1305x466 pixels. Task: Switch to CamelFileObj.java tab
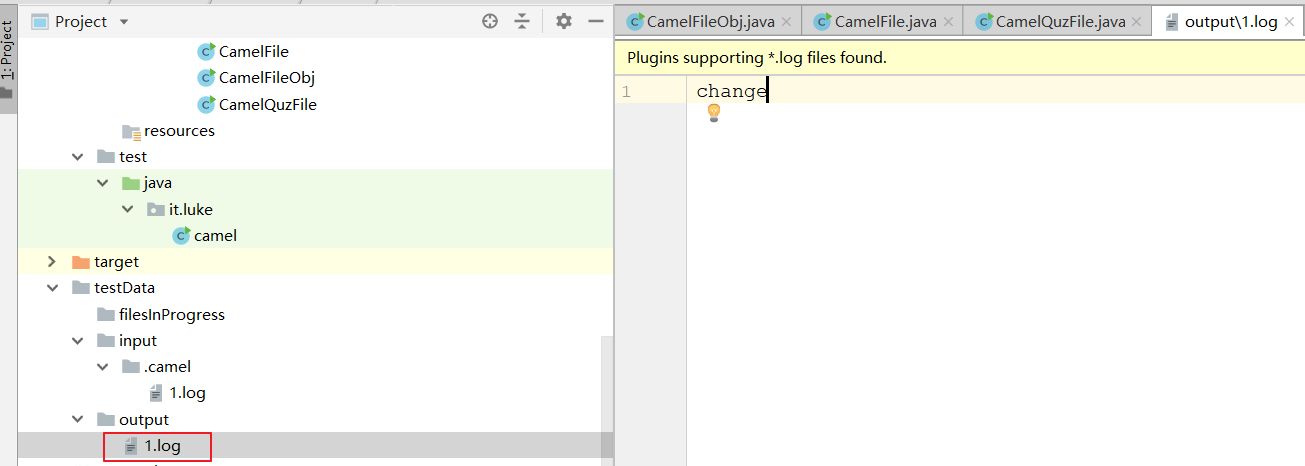point(710,21)
